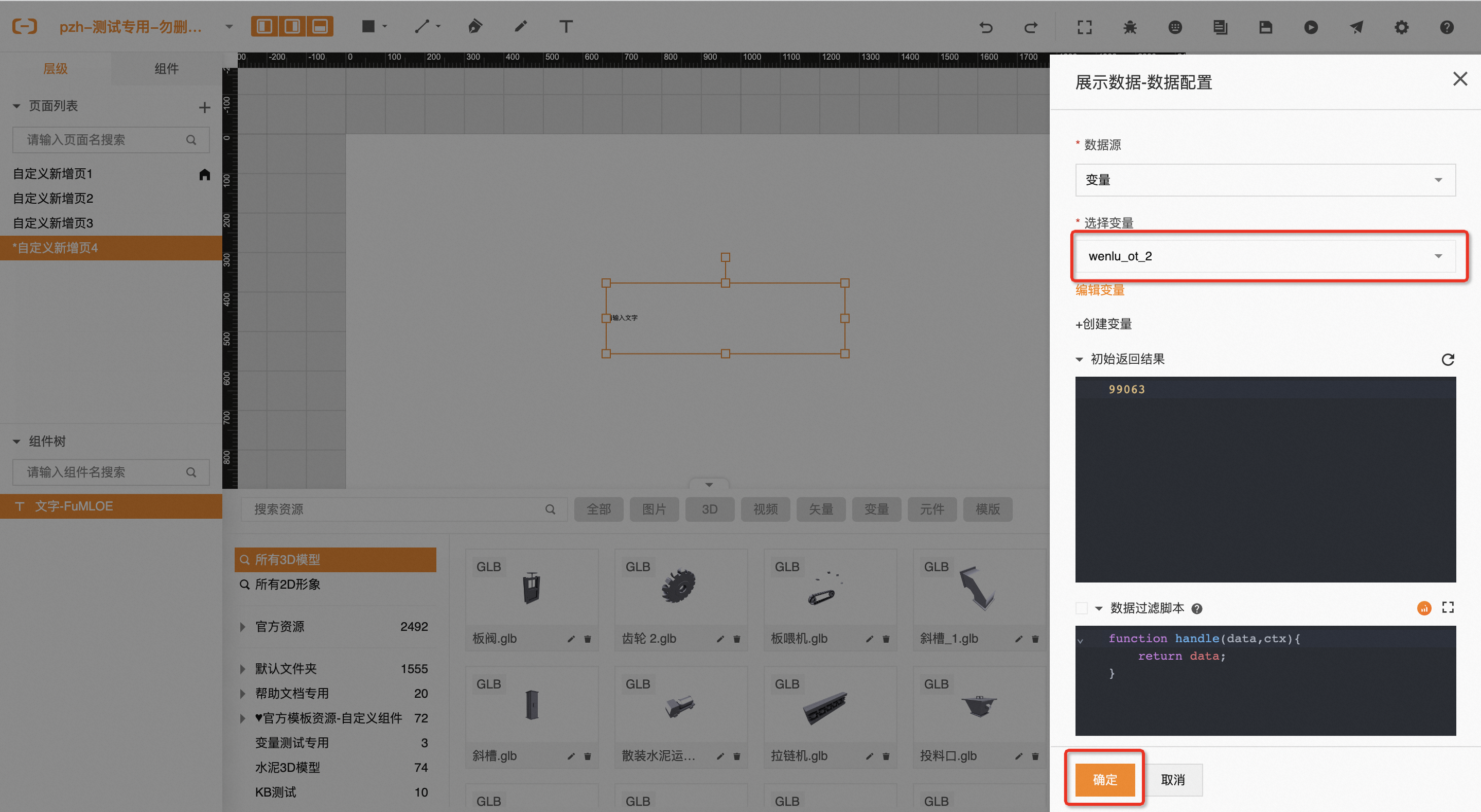Toggle the left panel layout button
Image resolution: width=1481 pixels, height=812 pixels.
[265, 26]
